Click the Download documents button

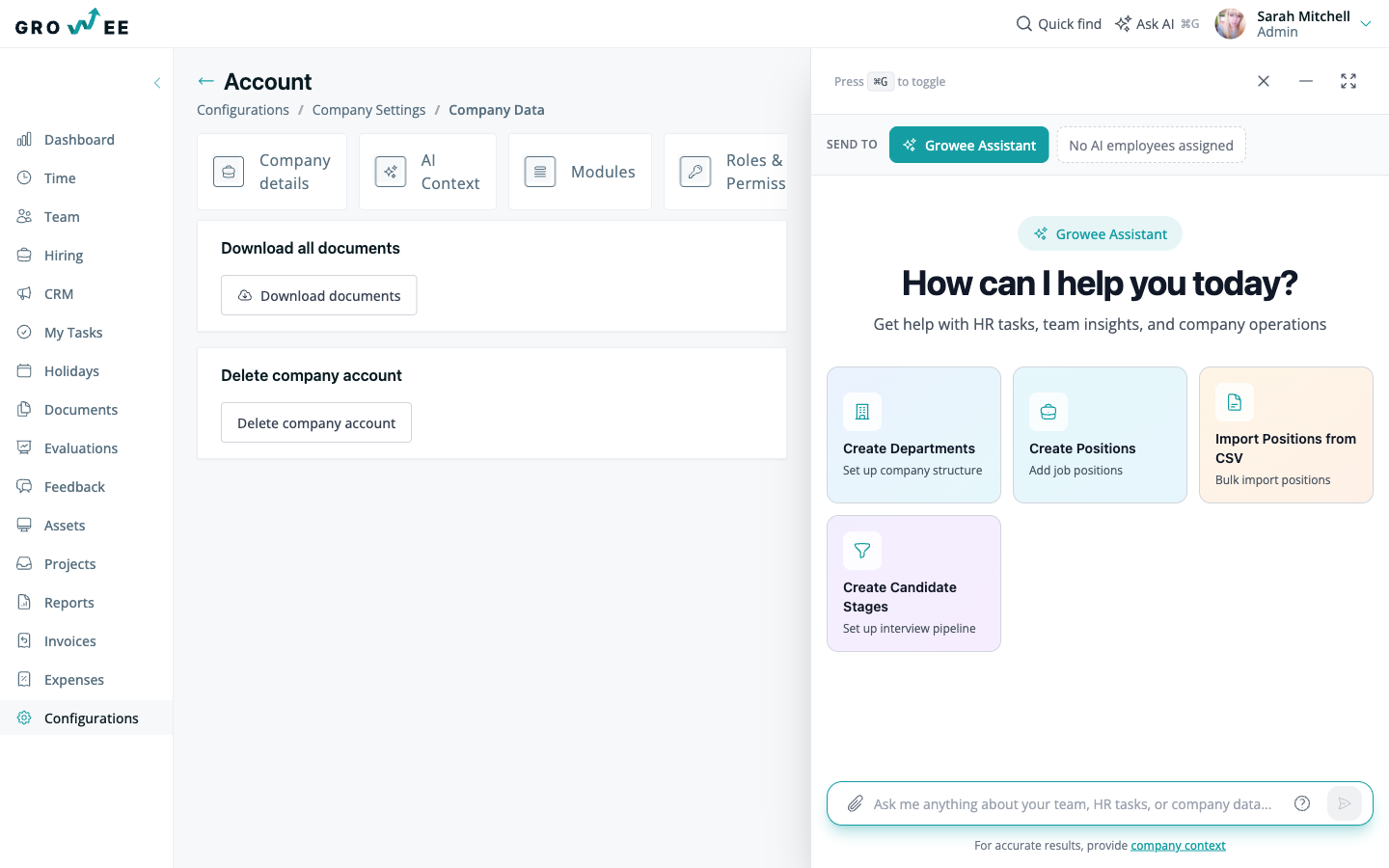(319, 295)
